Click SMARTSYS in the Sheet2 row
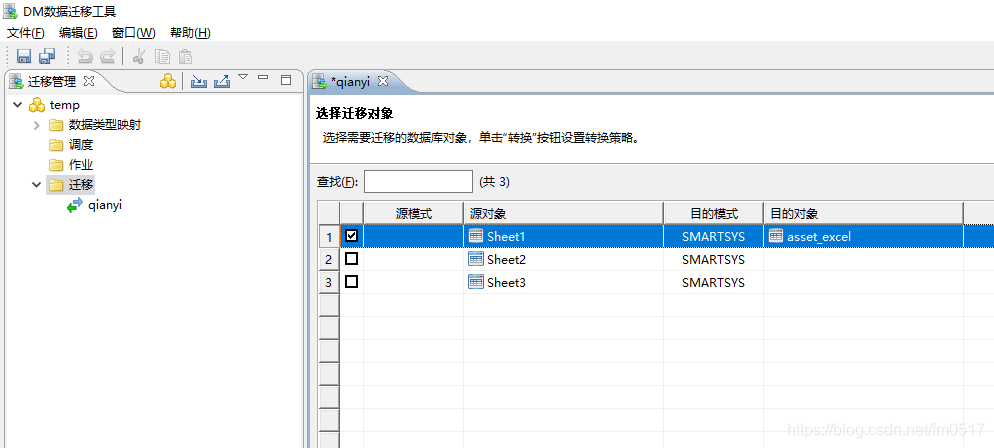The image size is (994, 448). click(x=713, y=260)
